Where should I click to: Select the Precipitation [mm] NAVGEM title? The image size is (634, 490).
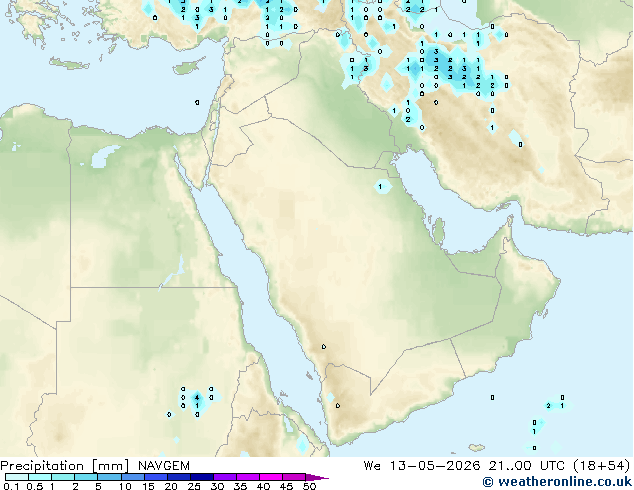[95, 466]
